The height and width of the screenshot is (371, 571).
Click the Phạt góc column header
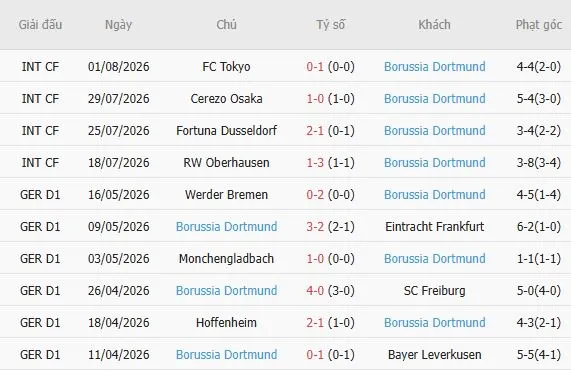click(x=539, y=25)
